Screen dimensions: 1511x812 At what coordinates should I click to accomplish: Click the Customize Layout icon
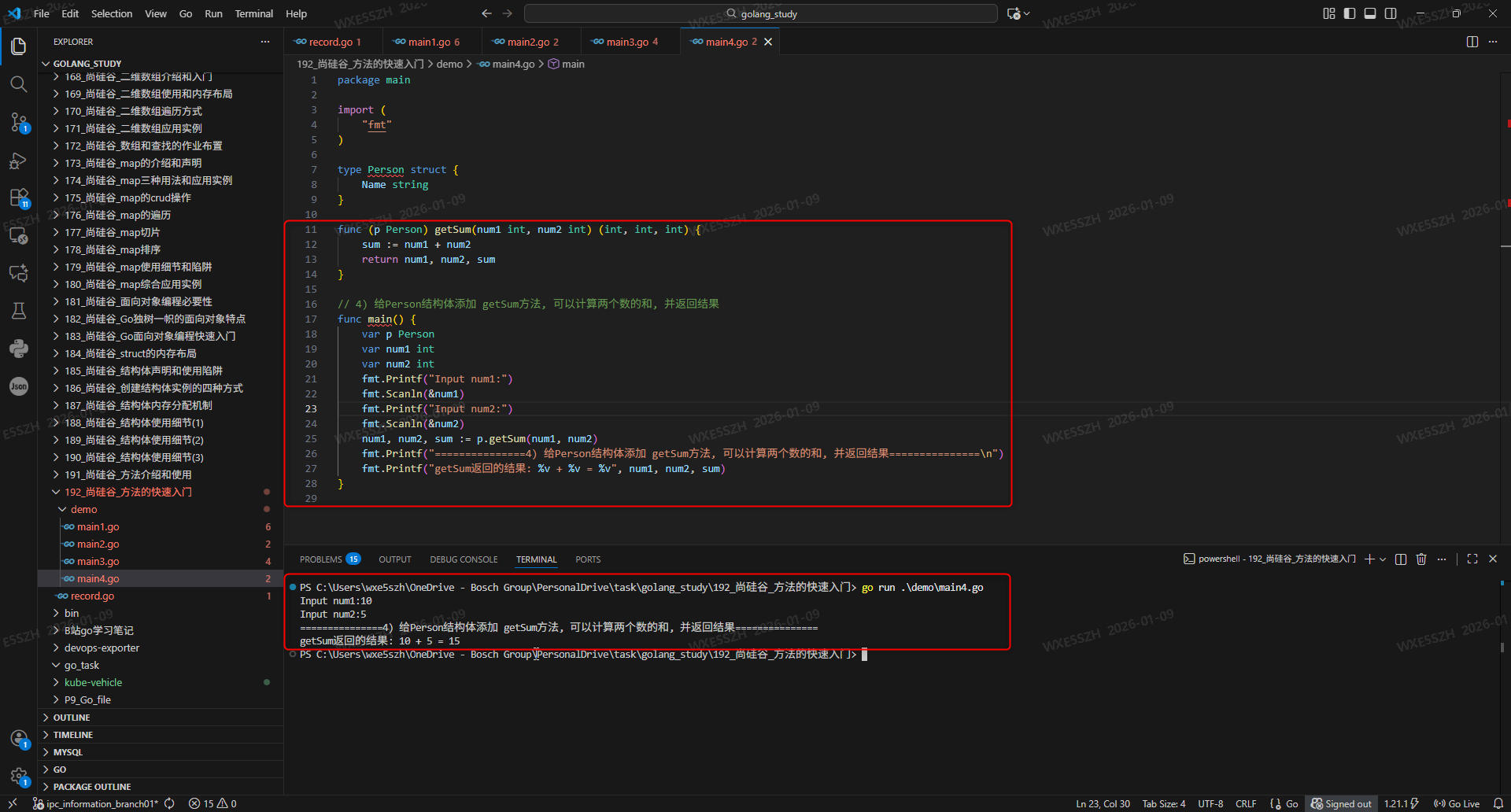(1329, 13)
